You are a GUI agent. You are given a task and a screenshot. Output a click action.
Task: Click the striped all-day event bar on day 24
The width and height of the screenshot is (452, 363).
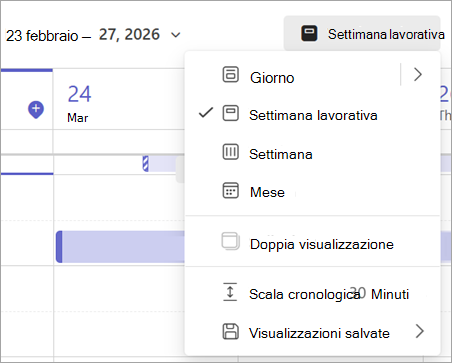(163, 164)
